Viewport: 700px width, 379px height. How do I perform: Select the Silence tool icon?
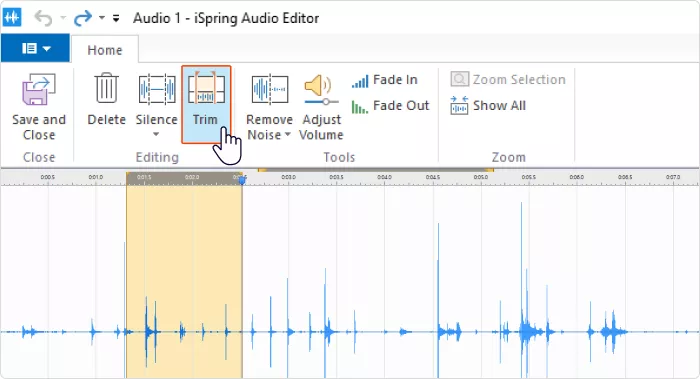[x=157, y=89]
